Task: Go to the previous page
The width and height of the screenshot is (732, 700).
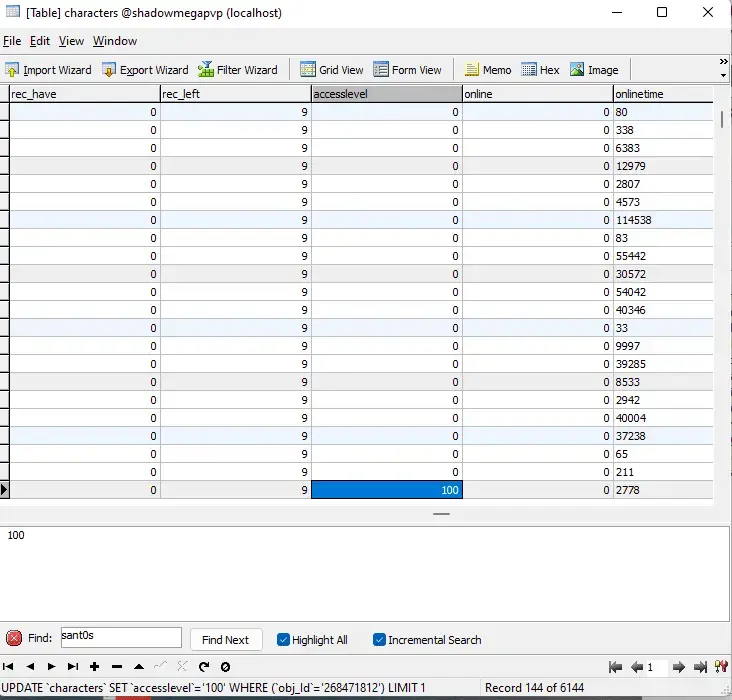Action: [x=636, y=667]
